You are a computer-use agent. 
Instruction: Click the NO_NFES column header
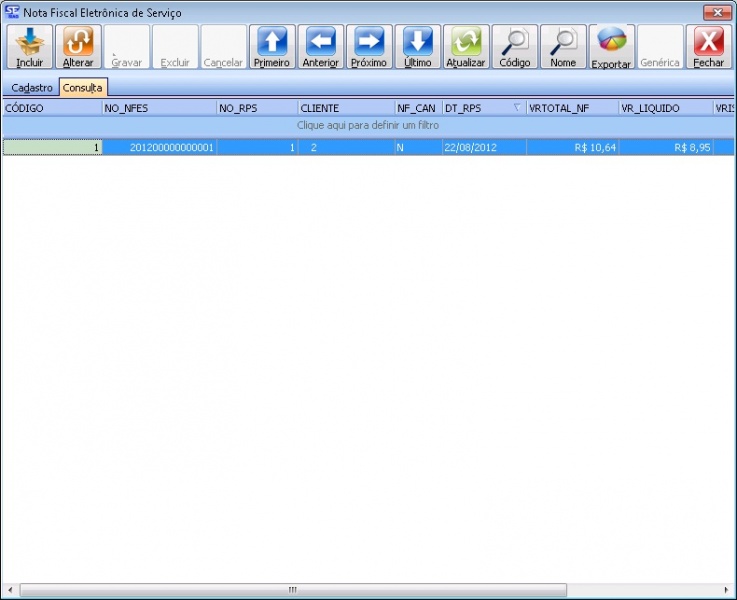click(x=159, y=107)
